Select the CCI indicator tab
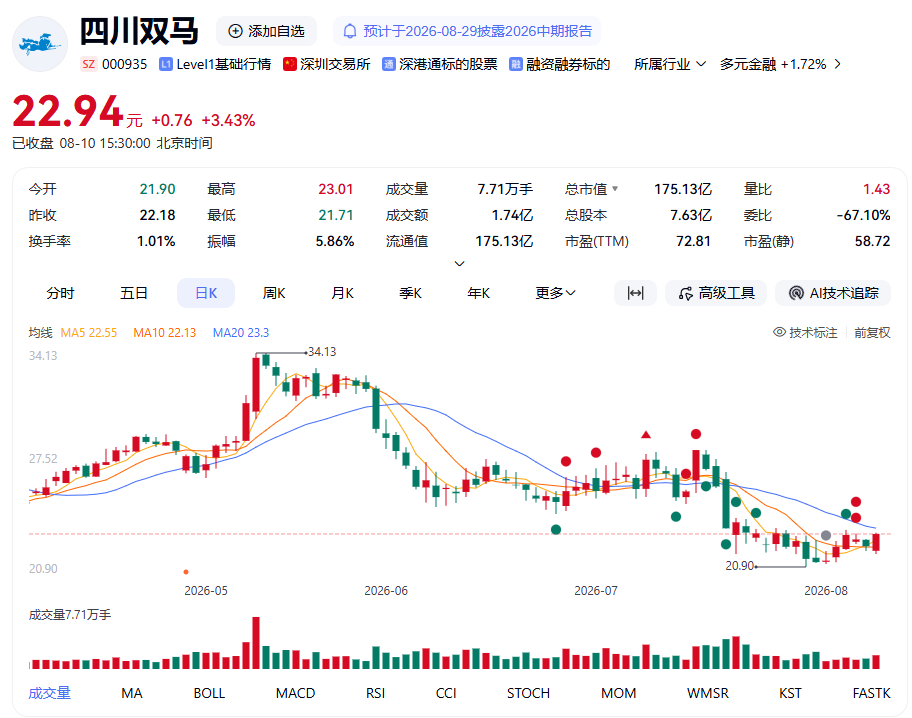Viewport: 912px width, 718px height. (x=446, y=693)
